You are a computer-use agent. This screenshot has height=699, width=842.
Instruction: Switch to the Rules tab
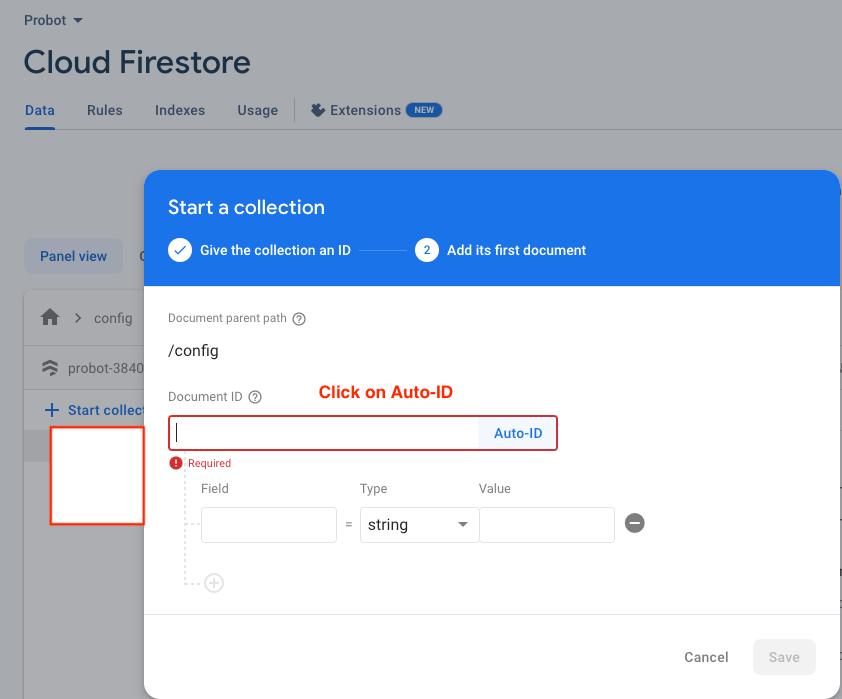[105, 110]
